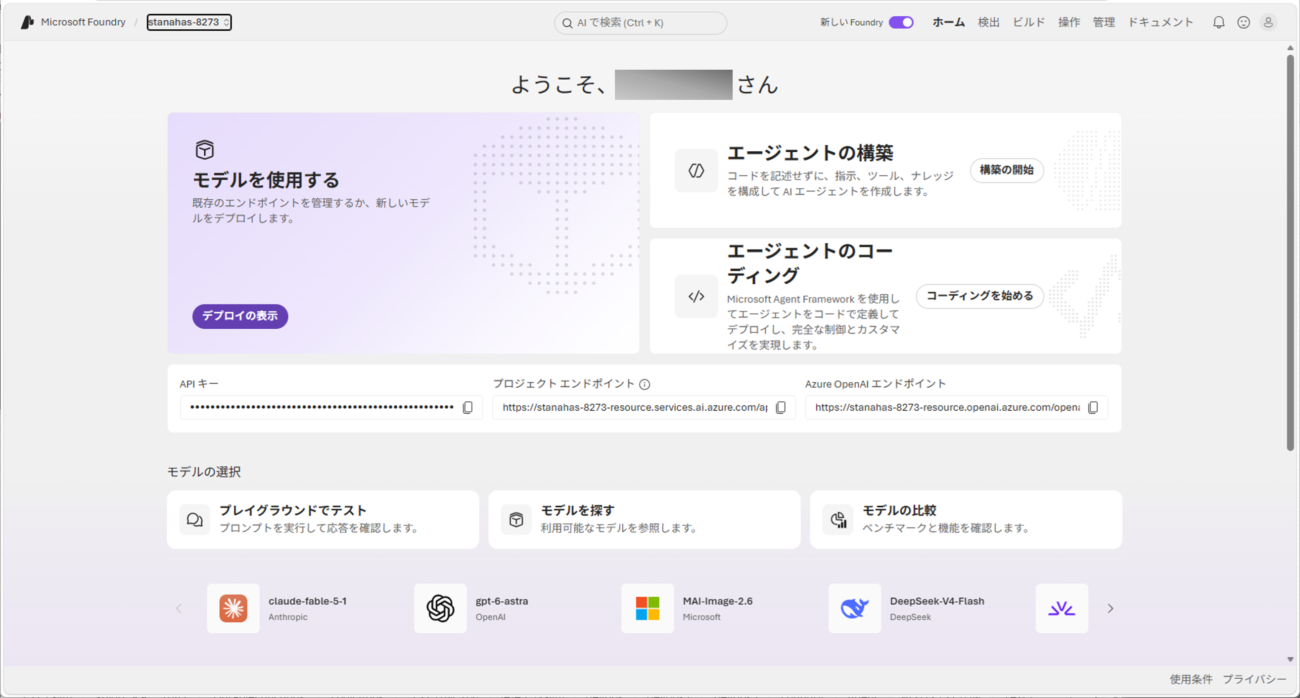
Task: Click the cube icon above モデルを使用する
Action: pyautogui.click(x=204, y=150)
